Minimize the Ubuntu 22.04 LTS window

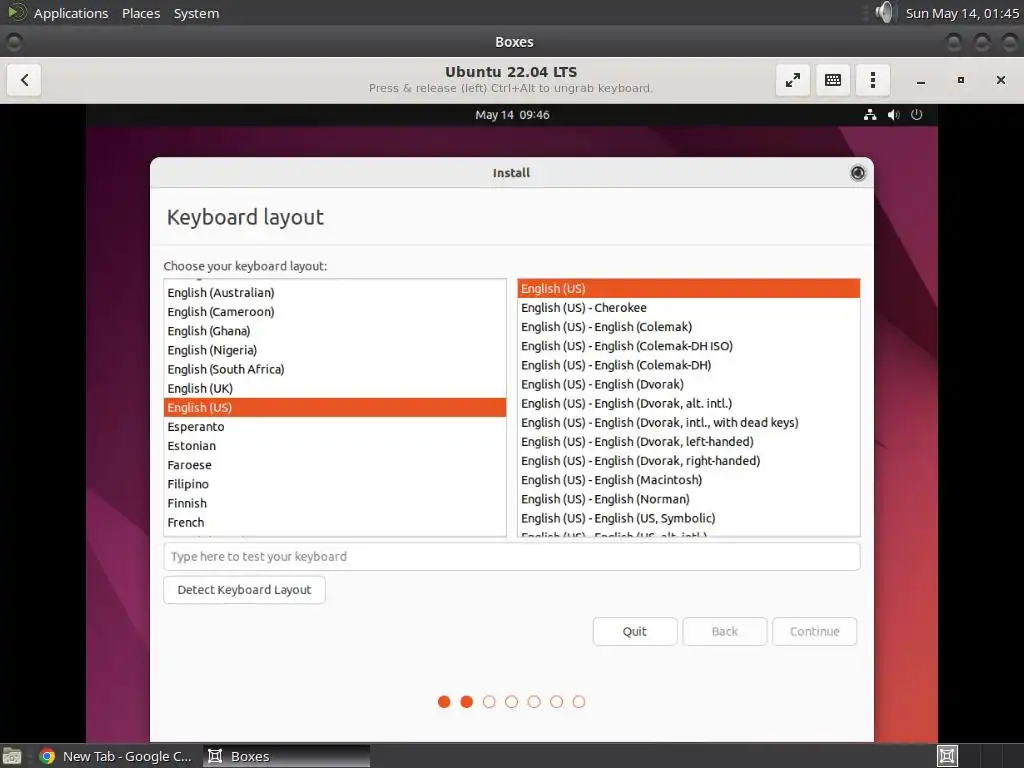[x=921, y=80]
